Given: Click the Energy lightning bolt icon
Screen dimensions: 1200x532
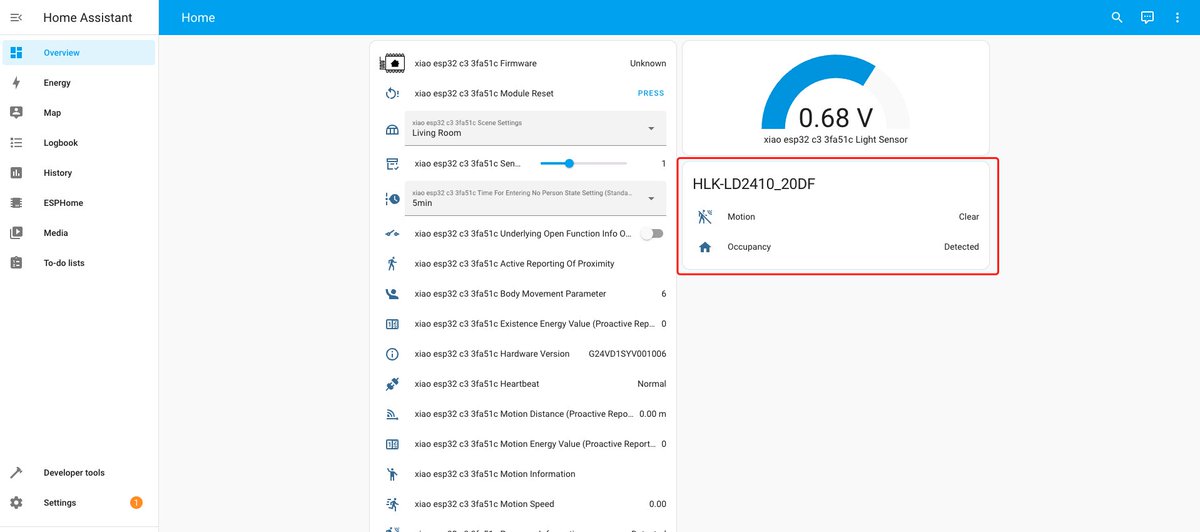Looking at the screenshot, I should pyautogui.click(x=16, y=83).
